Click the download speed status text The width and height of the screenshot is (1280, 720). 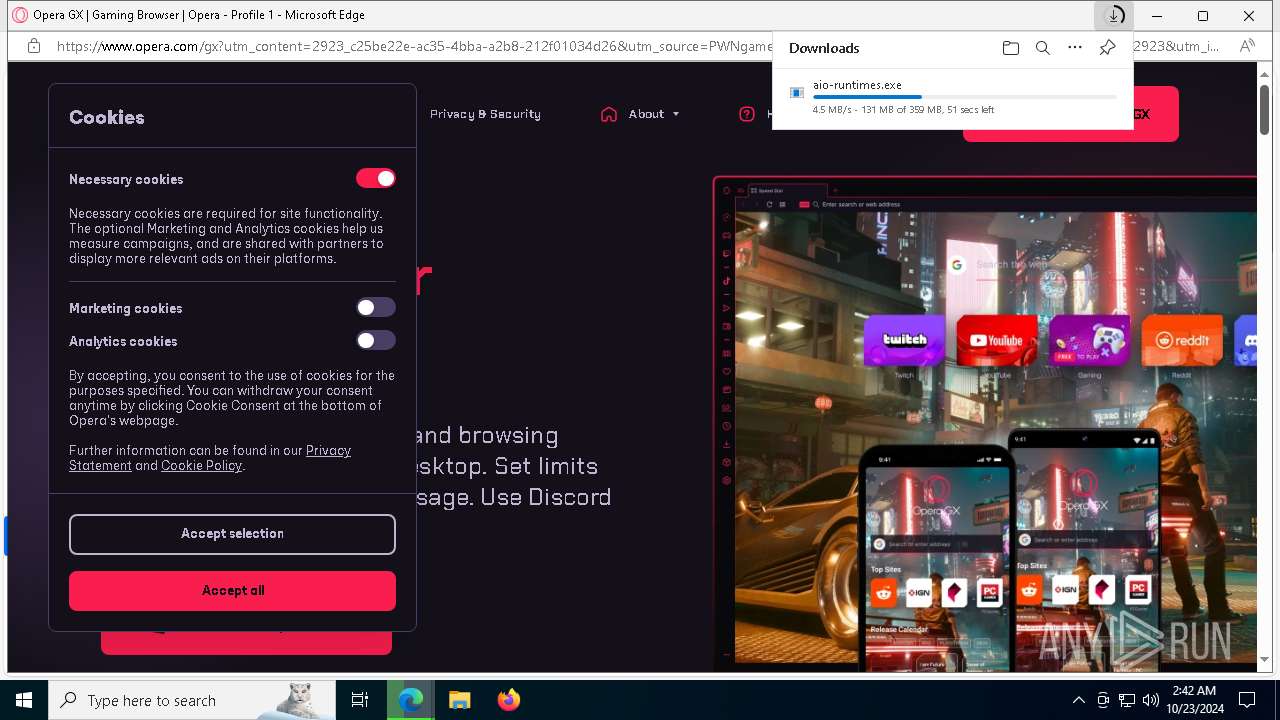(x=903, y=110)
